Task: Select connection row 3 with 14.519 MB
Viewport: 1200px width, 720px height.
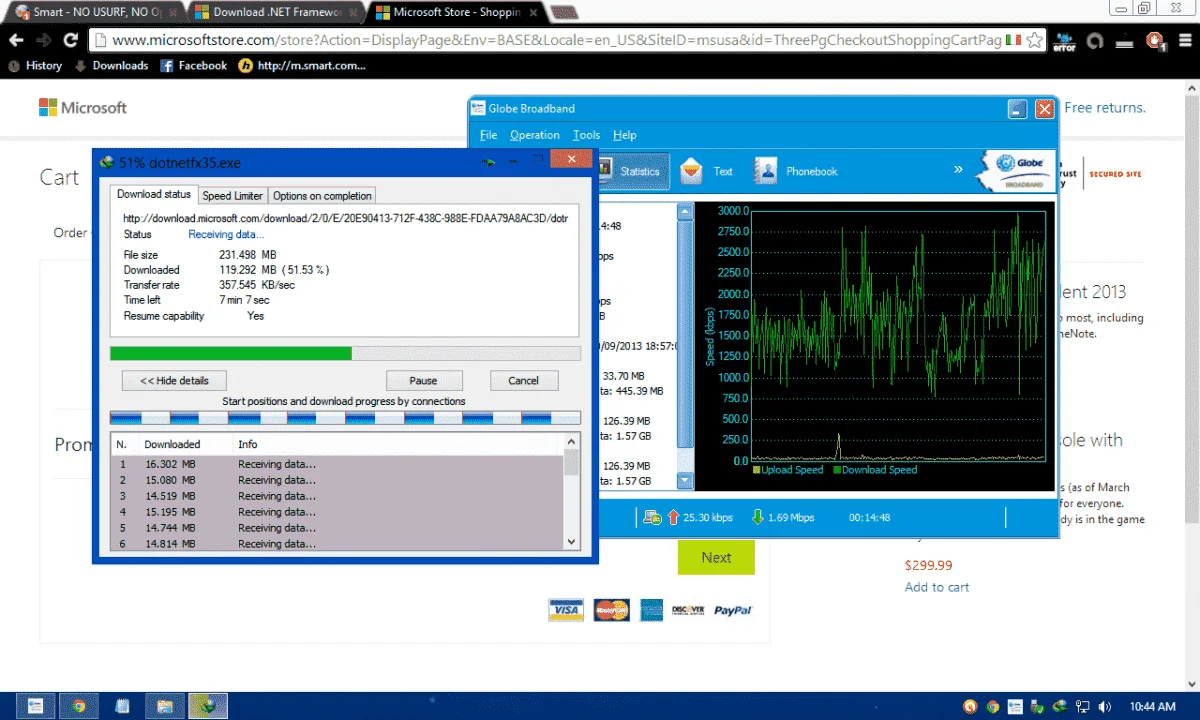Action: point(338,496)
